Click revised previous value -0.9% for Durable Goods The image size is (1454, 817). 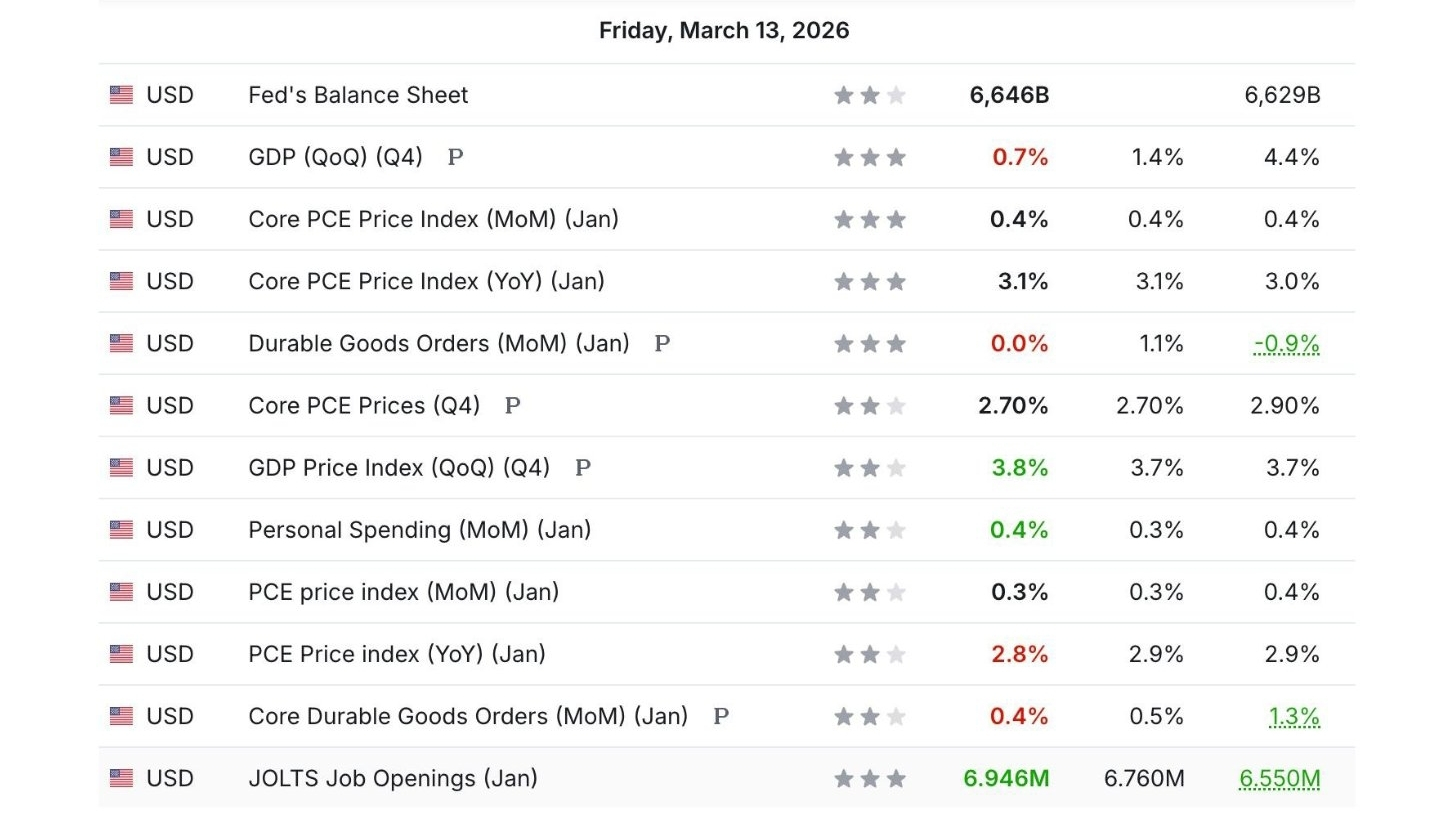click(1286, 344)
